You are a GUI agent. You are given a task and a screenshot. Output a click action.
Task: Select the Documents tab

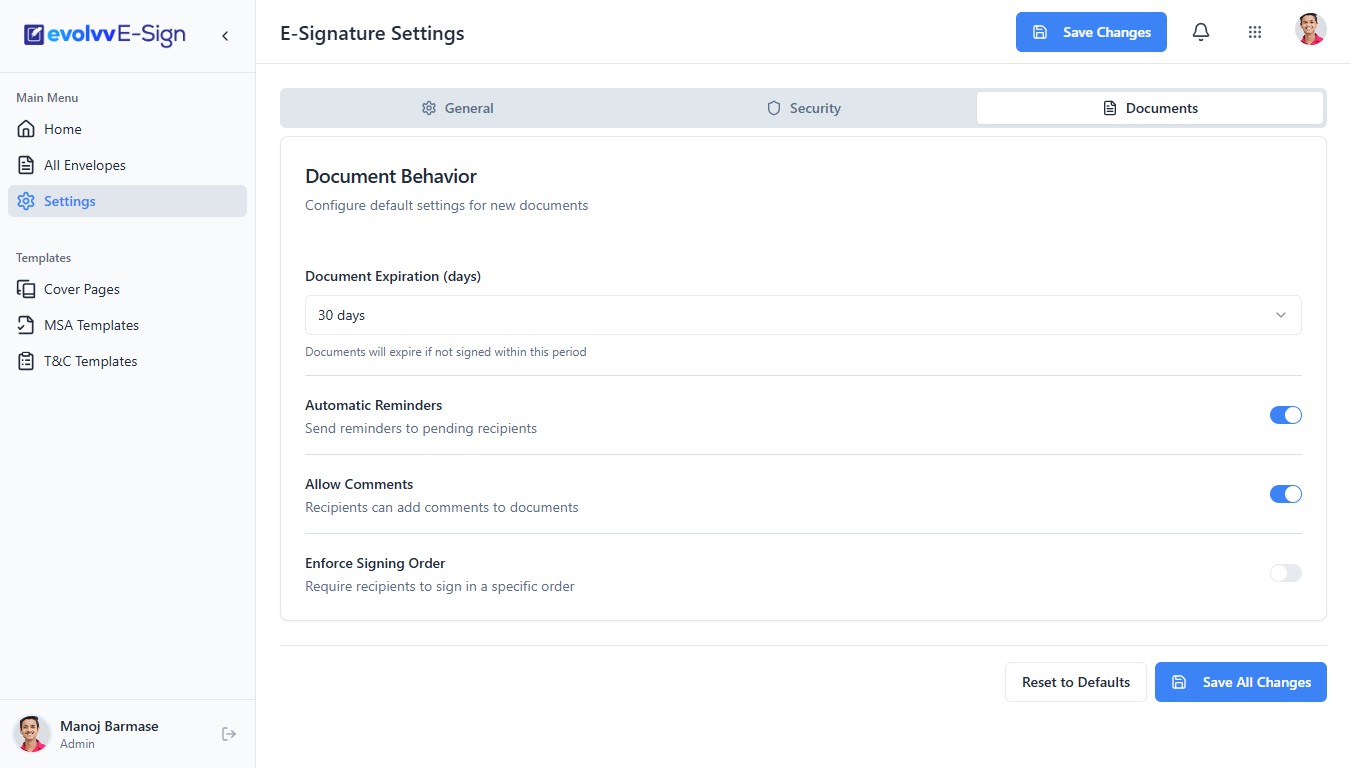coord(1150,108)
